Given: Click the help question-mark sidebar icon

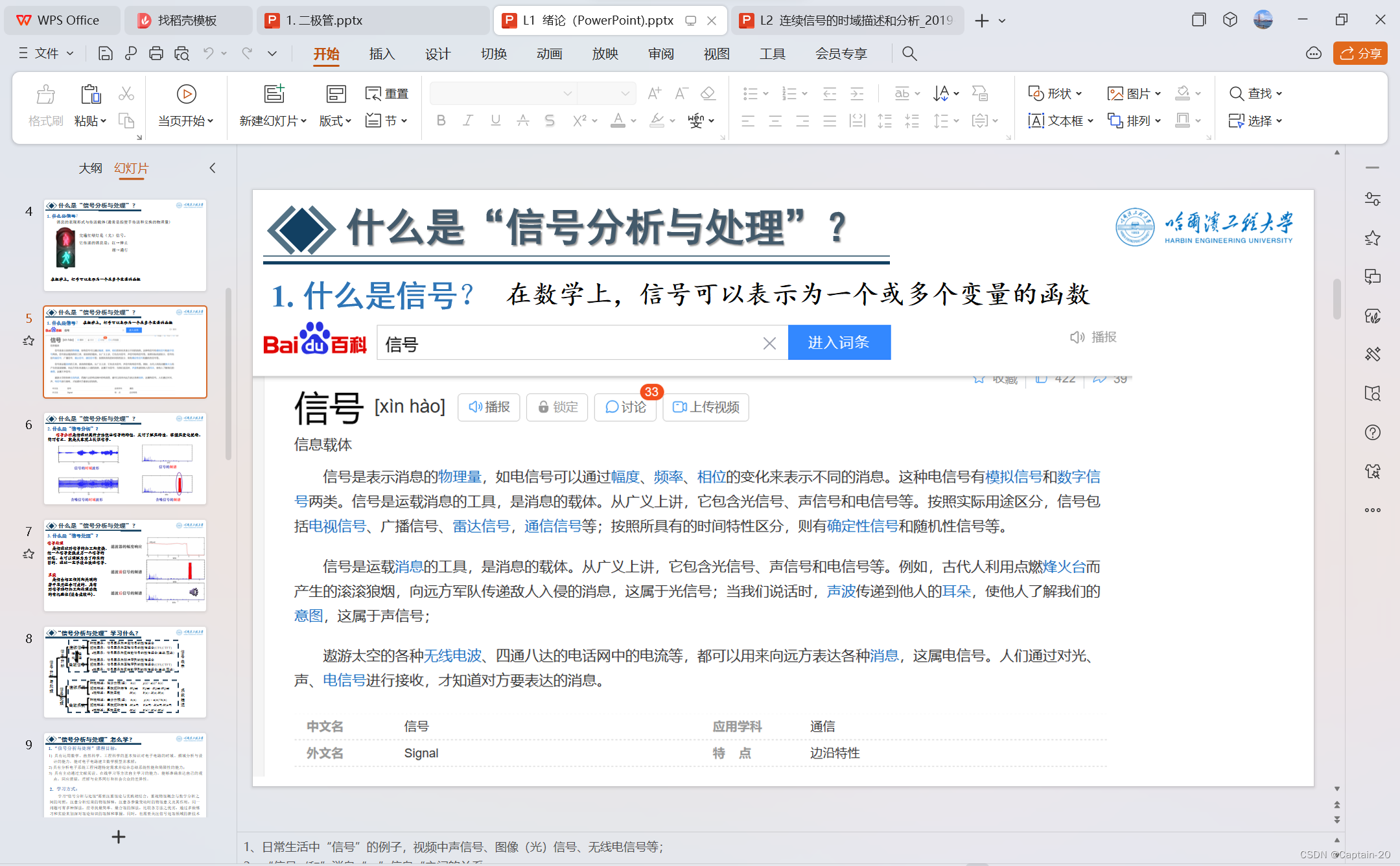Looking at the screenshot, I should tap(1372, 432).
